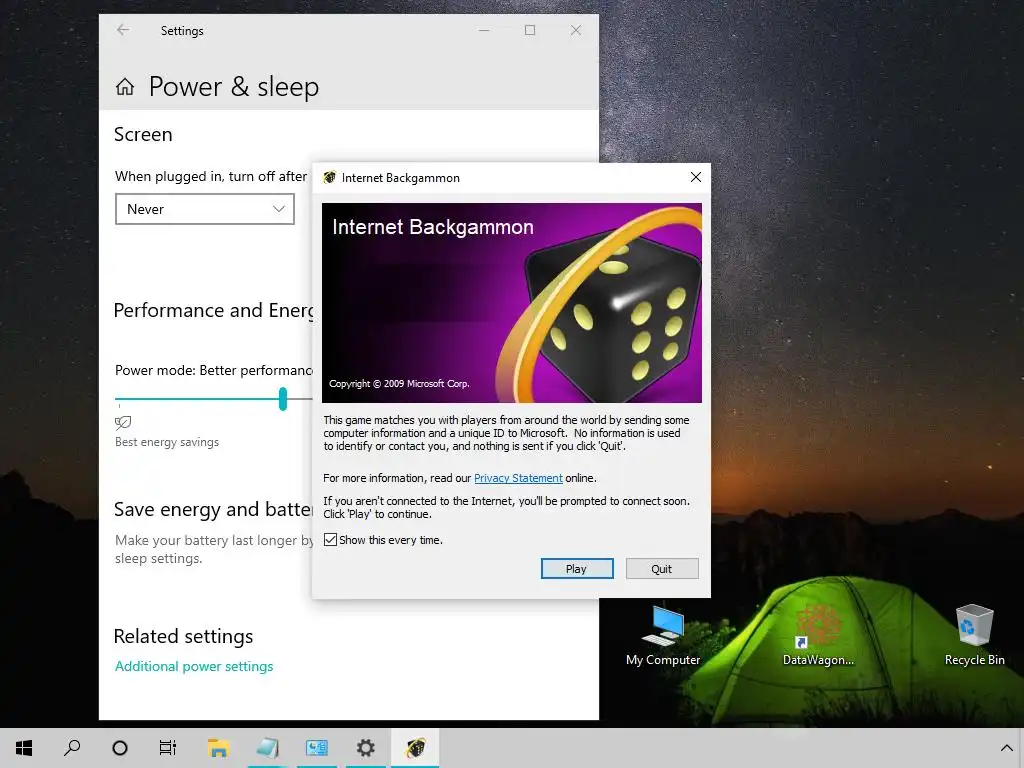Click the Screen section heading
Screen dimensions: 1024x768
coord(143,135)
